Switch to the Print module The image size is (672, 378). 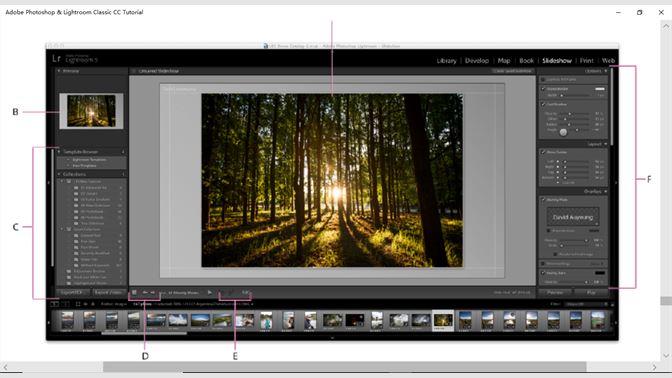(x=587, y=61)
